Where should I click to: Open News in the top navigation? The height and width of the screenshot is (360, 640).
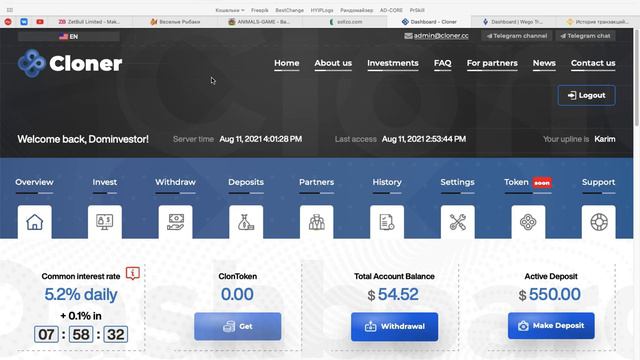coord(544,63)
